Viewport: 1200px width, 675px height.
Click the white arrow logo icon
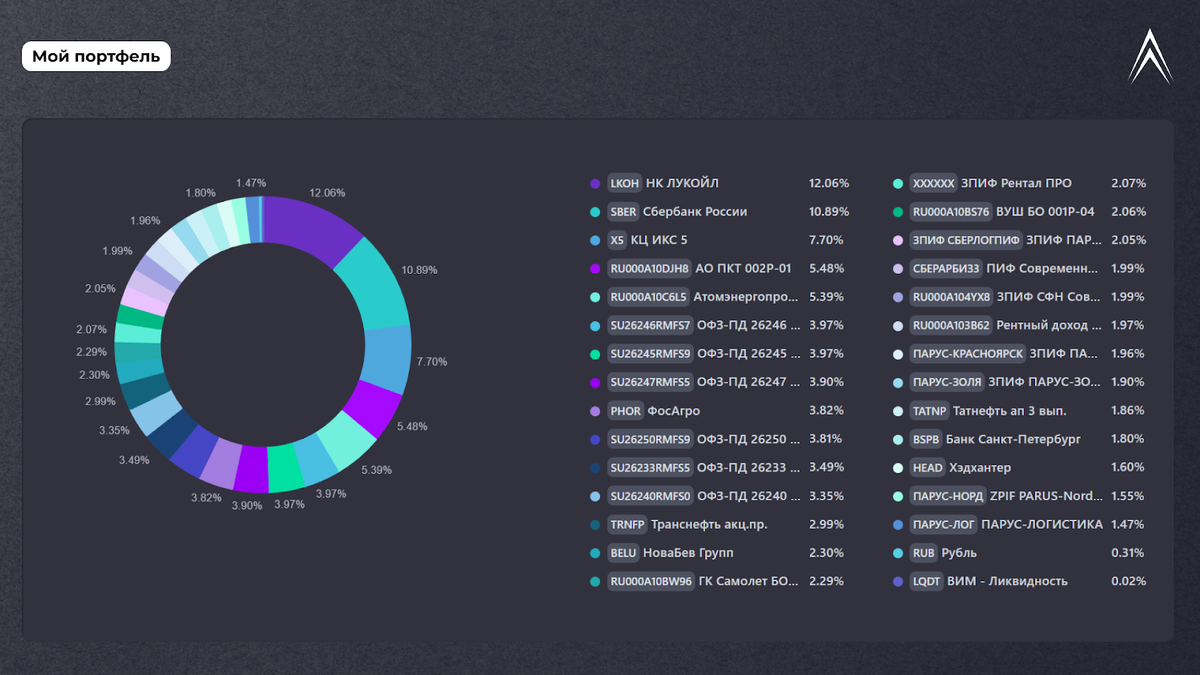click(x=1150, y=56)
